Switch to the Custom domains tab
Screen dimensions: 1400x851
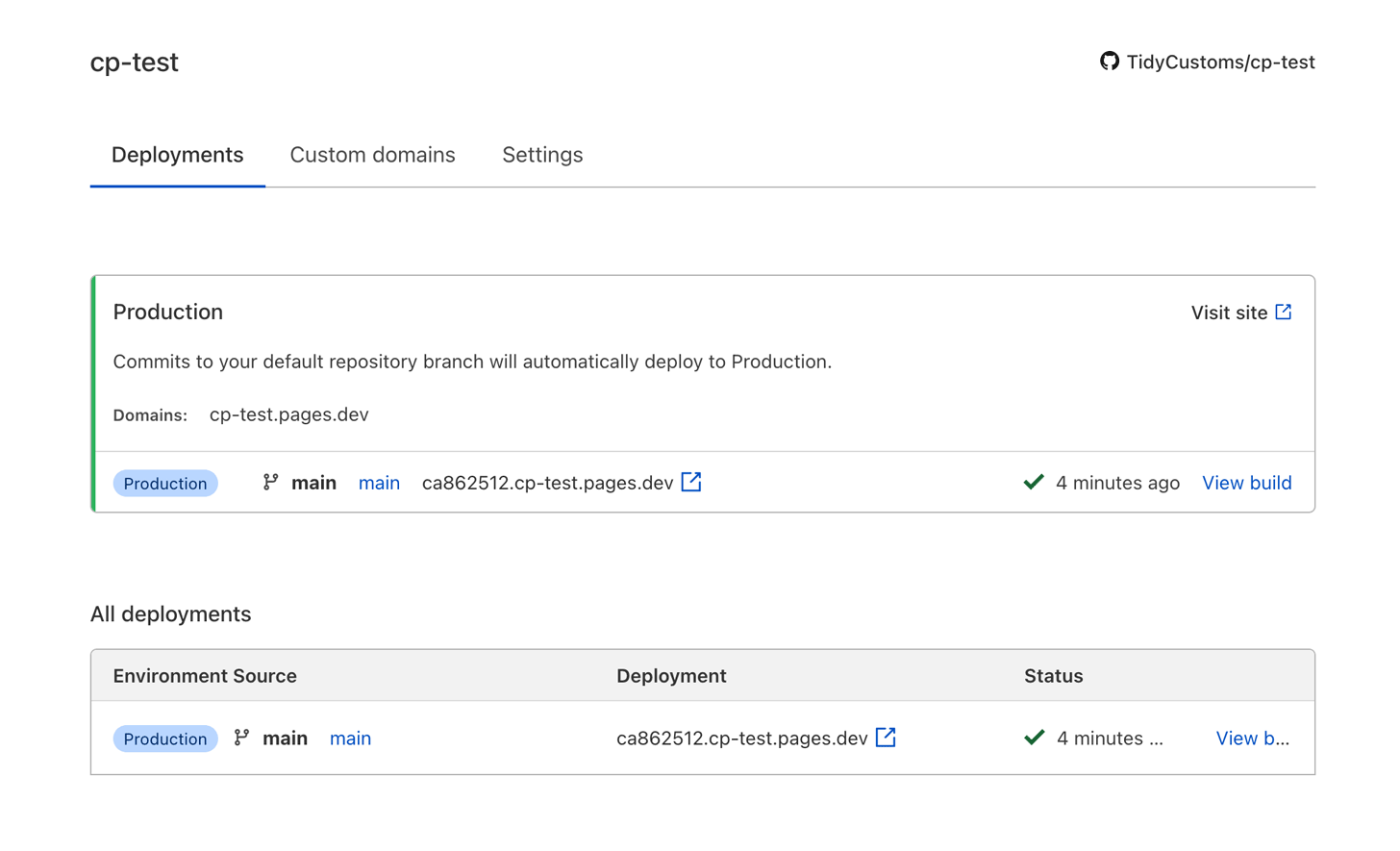[373, 155]
